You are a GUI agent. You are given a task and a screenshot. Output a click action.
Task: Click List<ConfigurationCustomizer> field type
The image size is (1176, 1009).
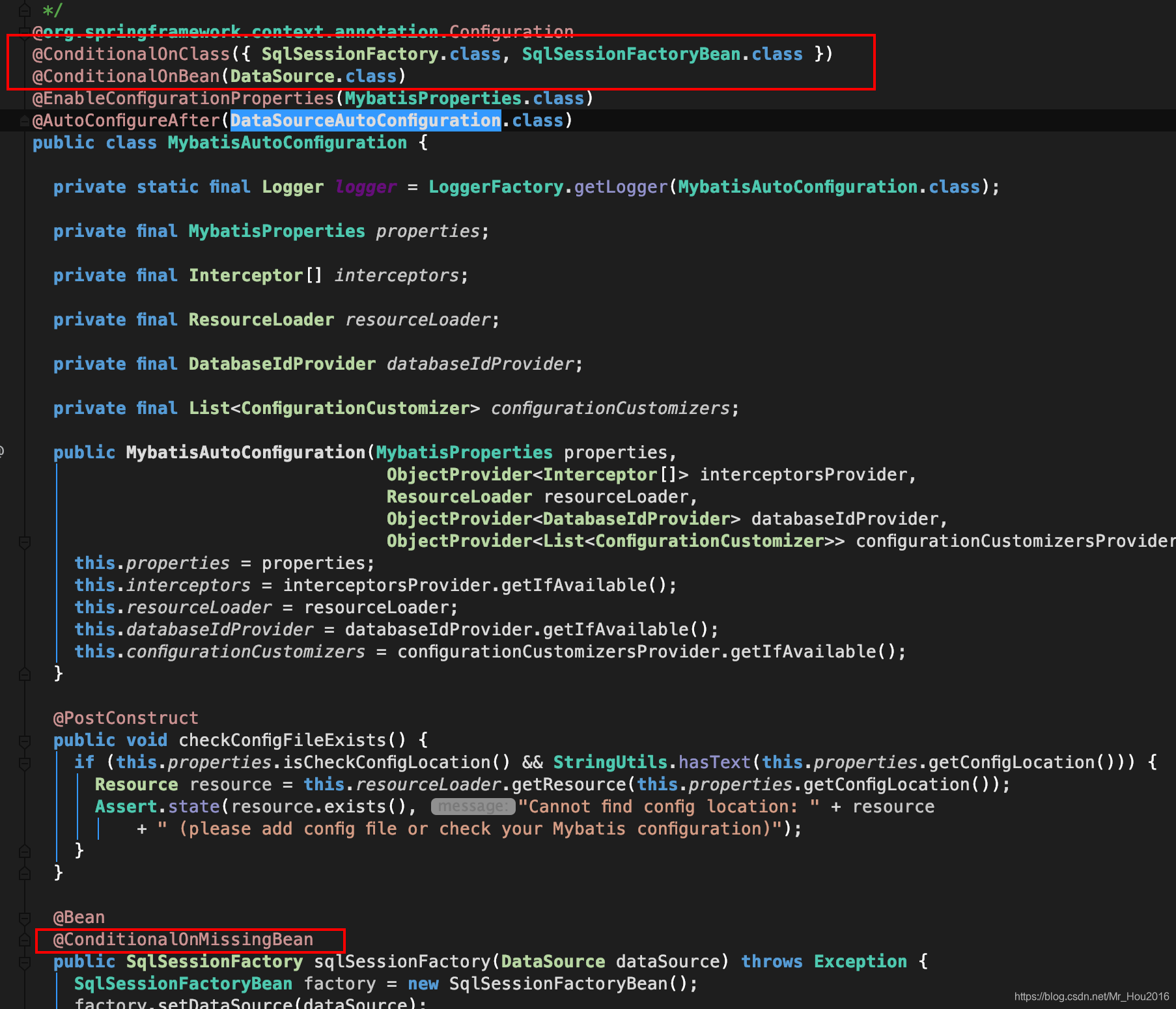(334, 408)
